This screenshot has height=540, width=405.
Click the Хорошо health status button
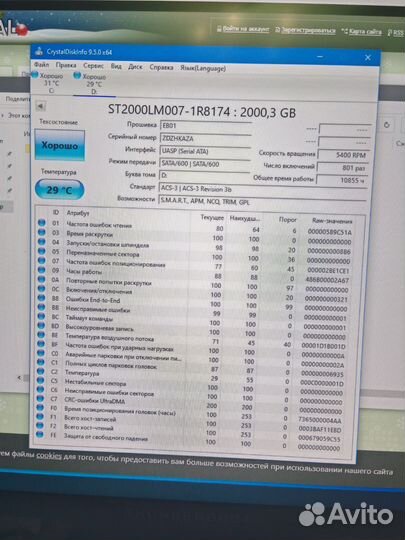(x=60, y=145)
